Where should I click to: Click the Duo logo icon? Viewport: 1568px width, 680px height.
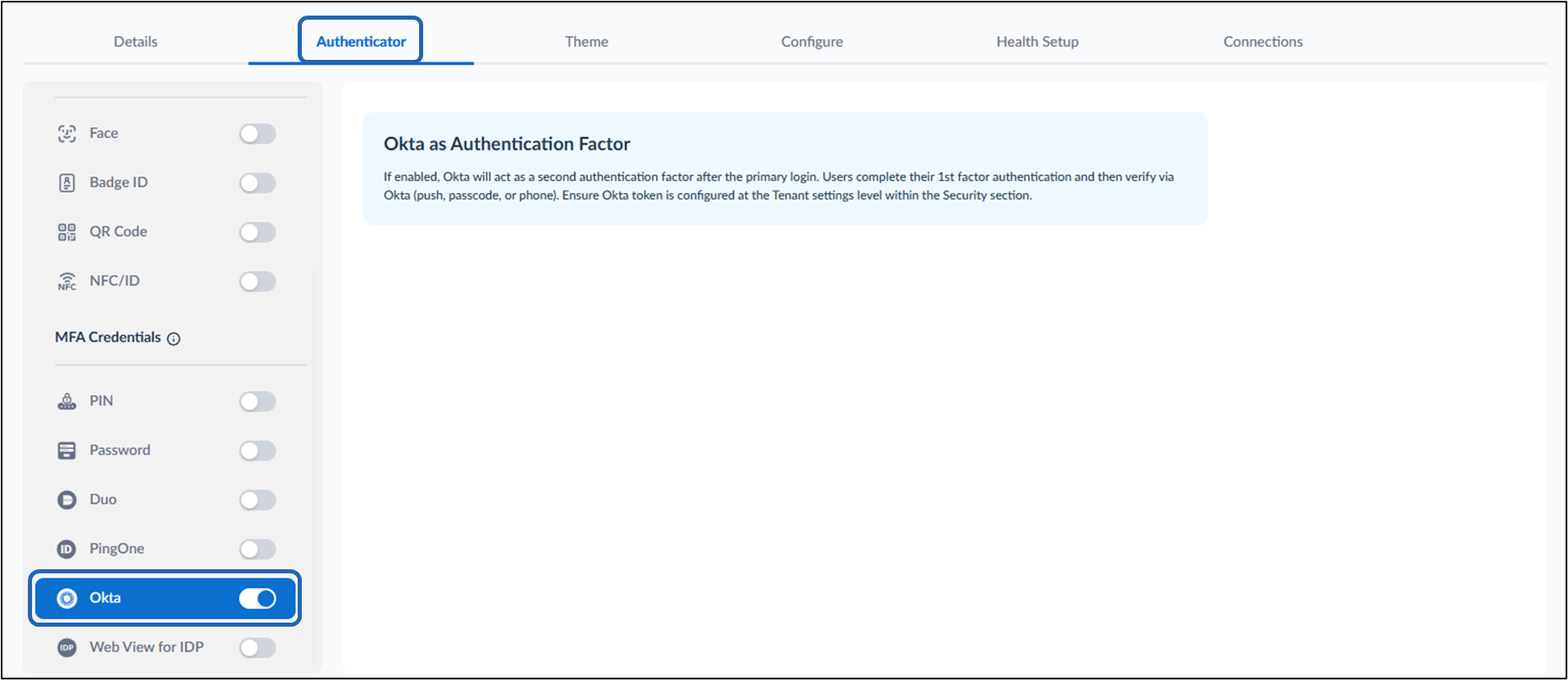(x=67, y=500)
